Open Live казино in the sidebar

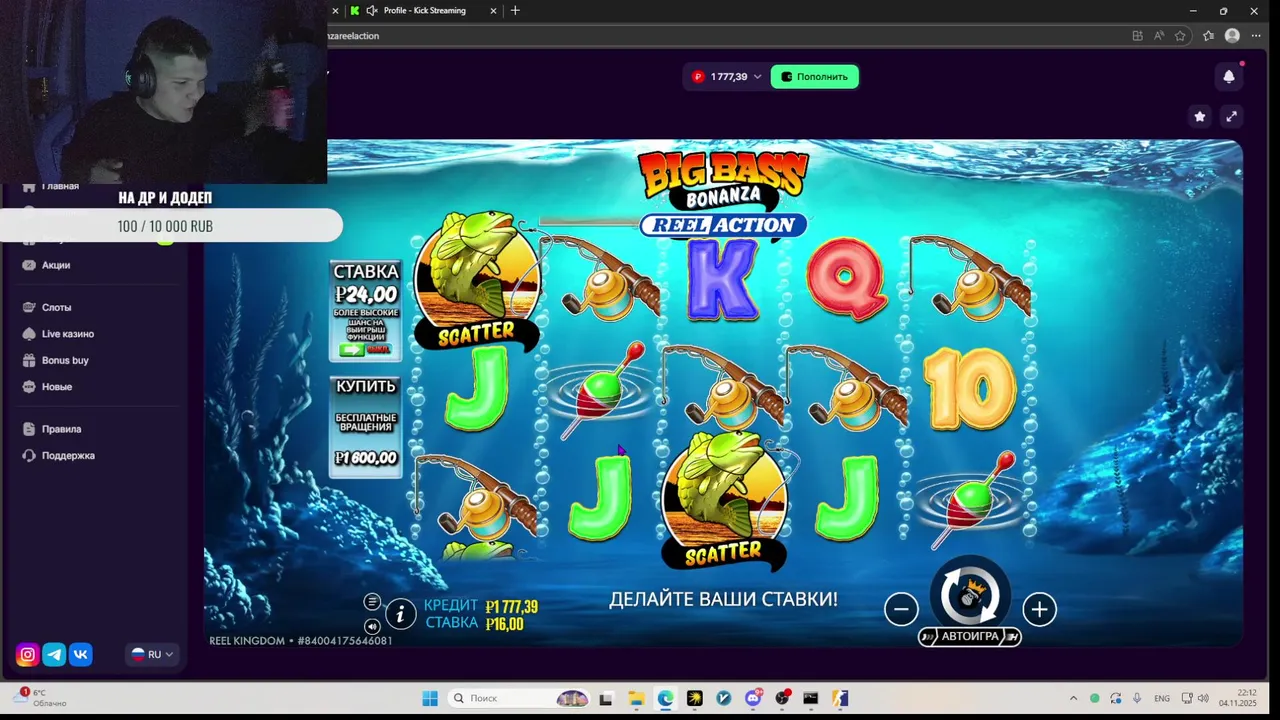pyautogui.click(x=67, y=334)
